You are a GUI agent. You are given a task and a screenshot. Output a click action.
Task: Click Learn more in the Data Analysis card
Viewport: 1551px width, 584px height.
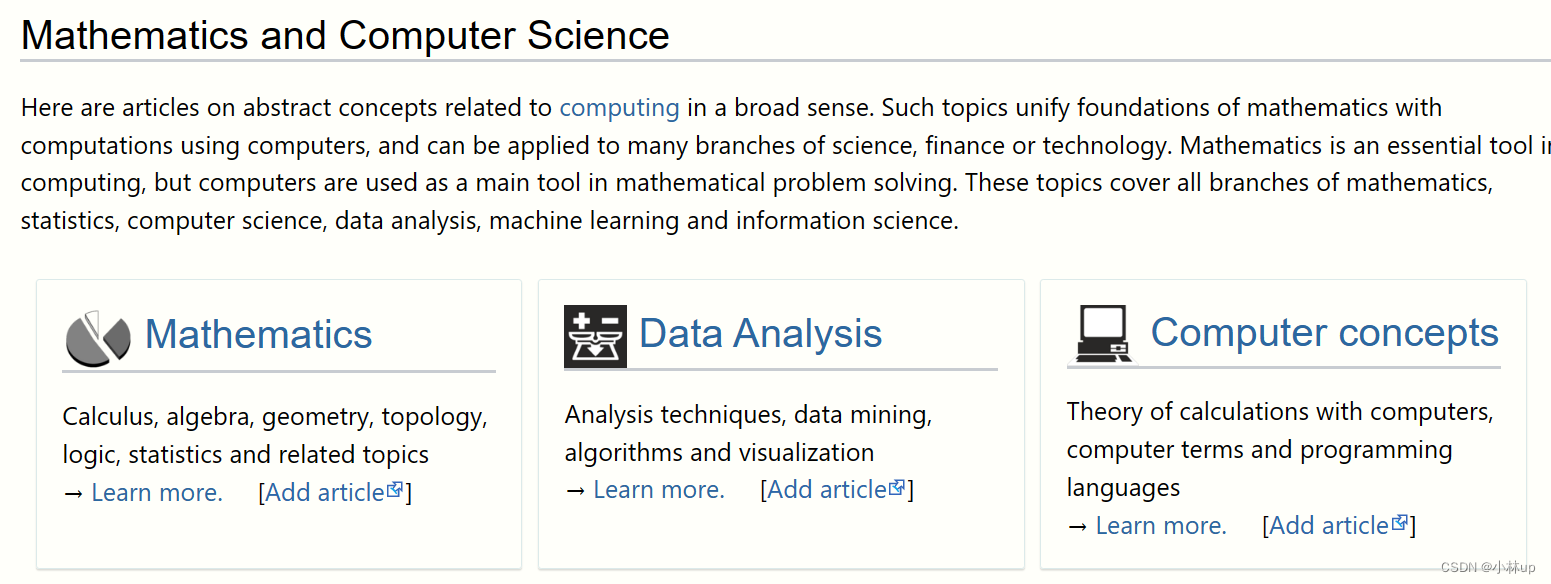[x=657, y=489]
